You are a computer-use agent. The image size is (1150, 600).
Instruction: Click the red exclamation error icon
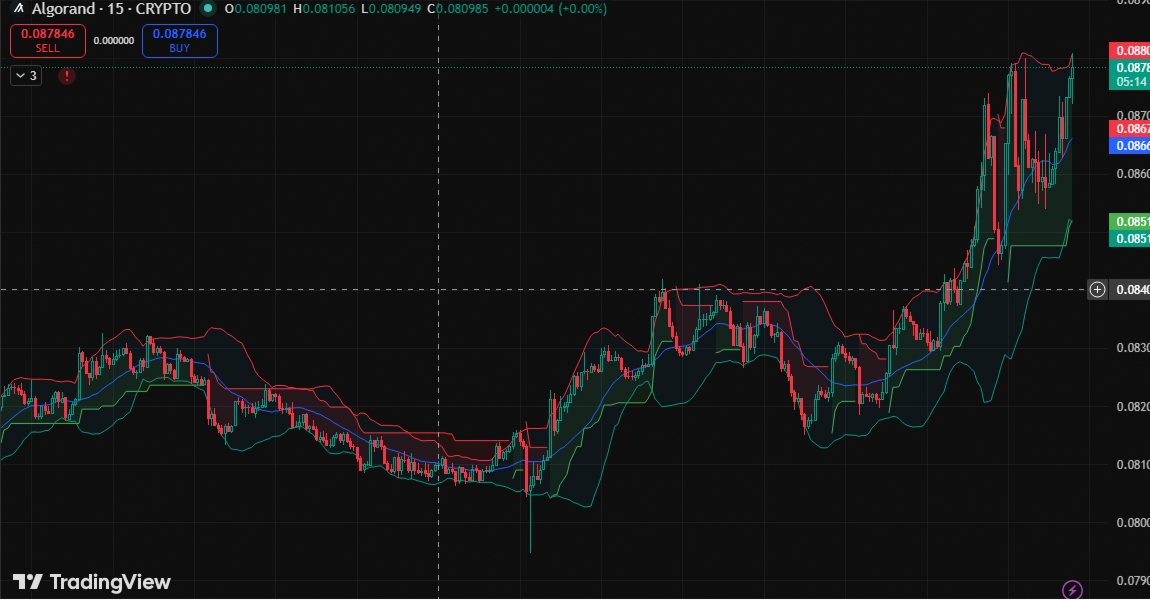(x=67, y=76)
